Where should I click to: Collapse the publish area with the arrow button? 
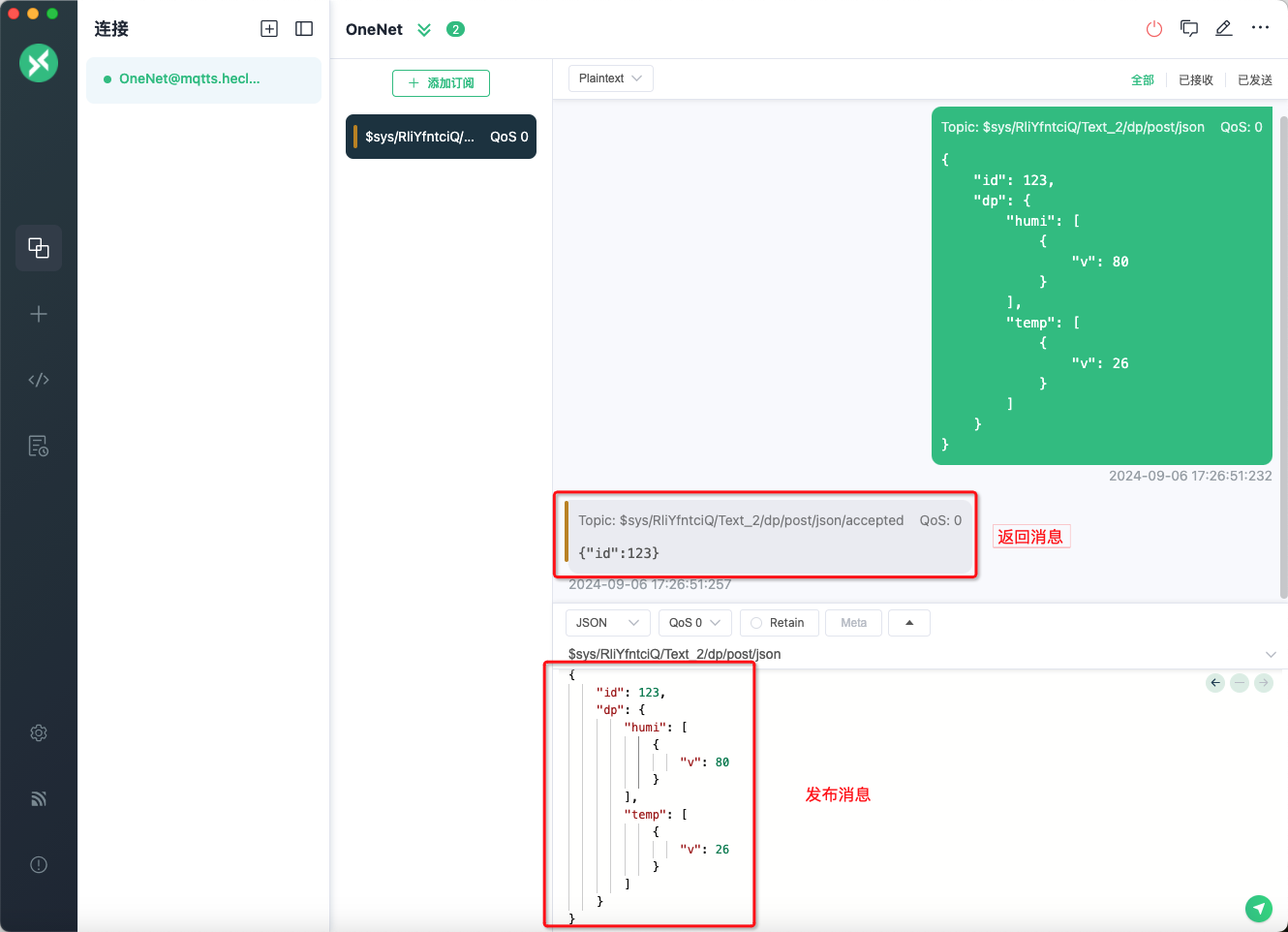coord(909,623)
